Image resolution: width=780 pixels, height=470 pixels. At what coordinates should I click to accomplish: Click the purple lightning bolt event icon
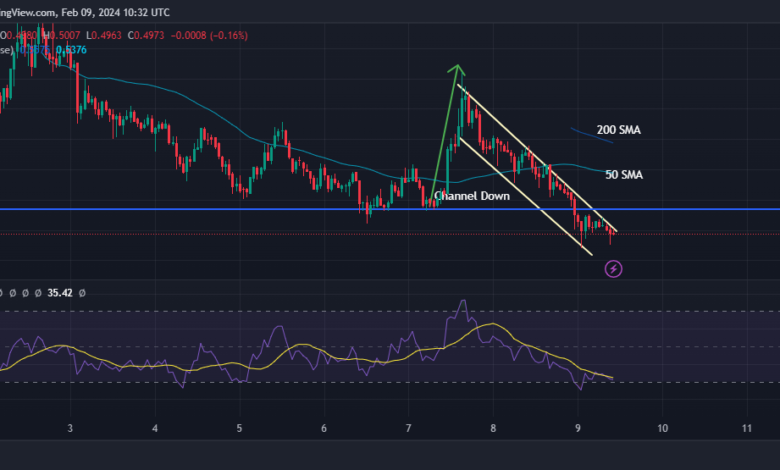pyautogui.click(x=615, y=268)
